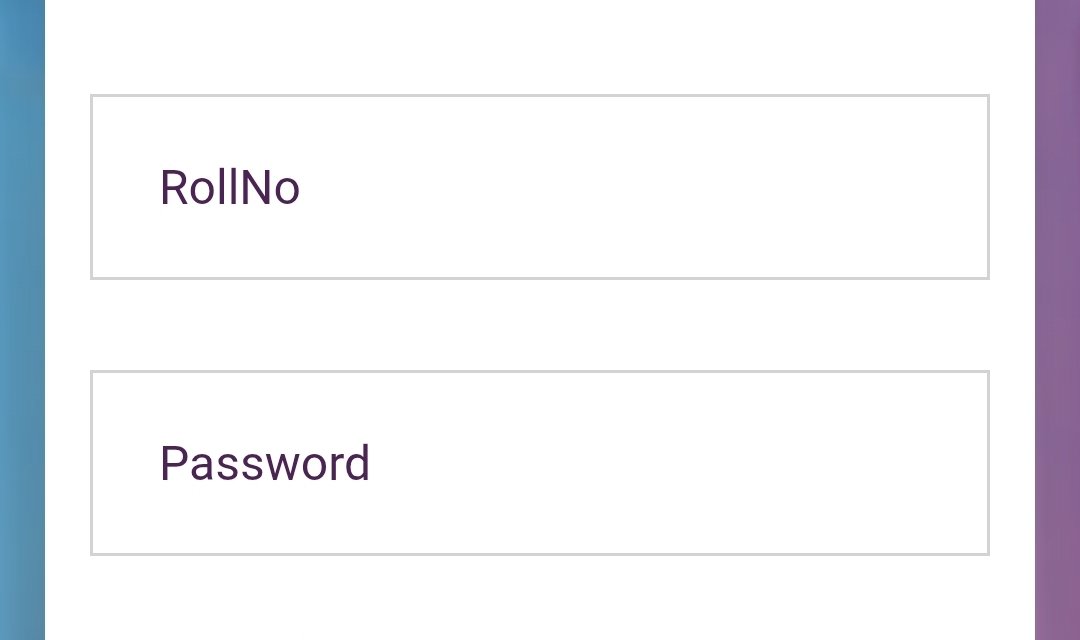
Task: Click the RollNo placeholder text
Action: click(x=230, y=188)
